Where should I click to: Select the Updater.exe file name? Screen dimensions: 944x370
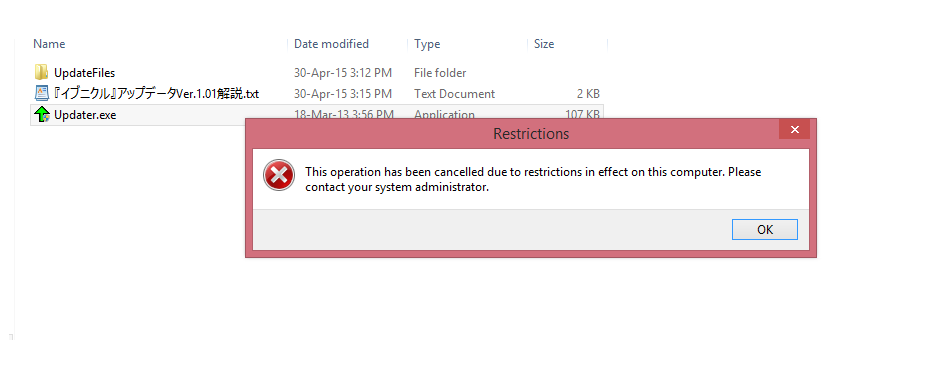pos(85,115)
